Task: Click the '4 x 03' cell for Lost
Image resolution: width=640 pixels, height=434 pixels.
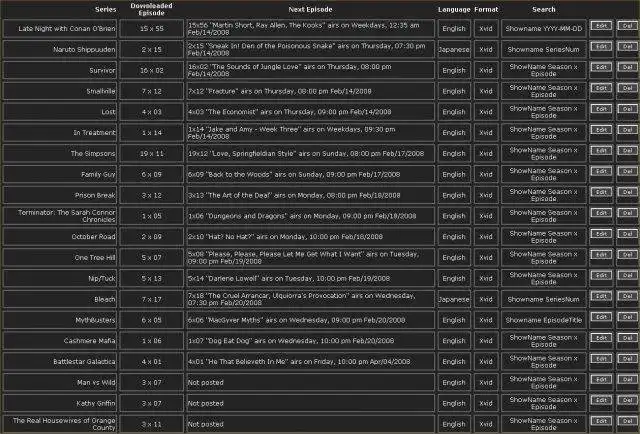Action: [x=151, y=112]
